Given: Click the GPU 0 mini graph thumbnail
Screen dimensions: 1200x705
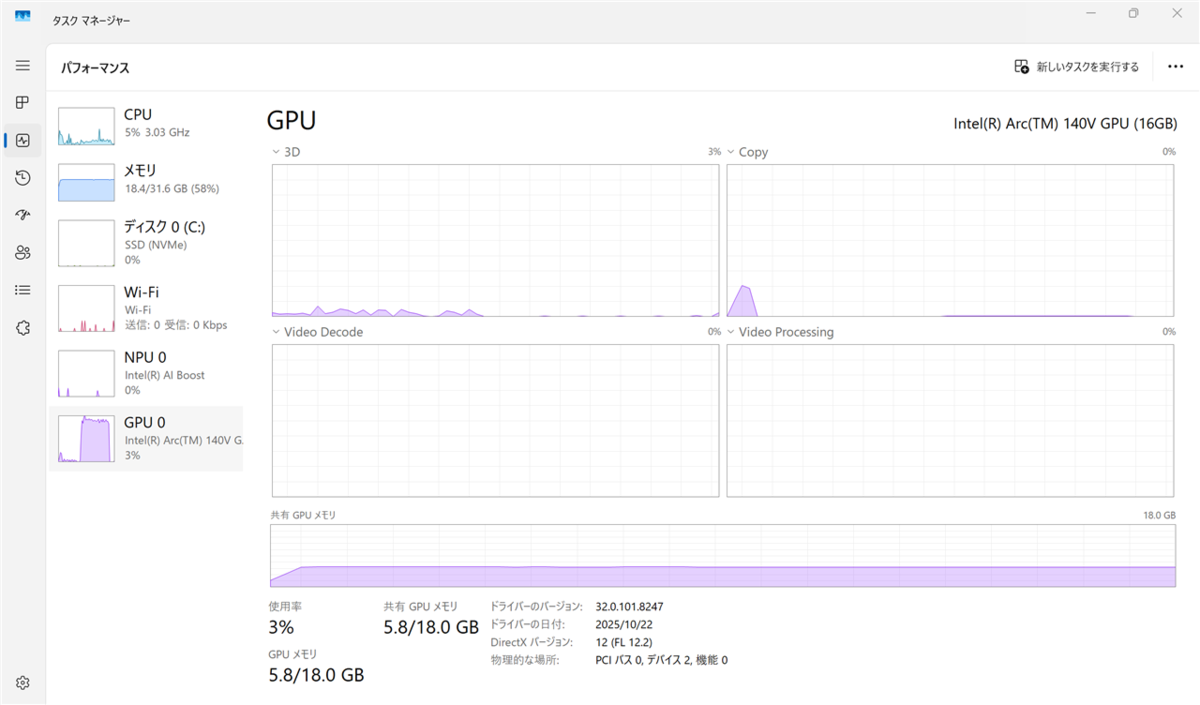Looking at the screenshot, I should tap(86, 439).
